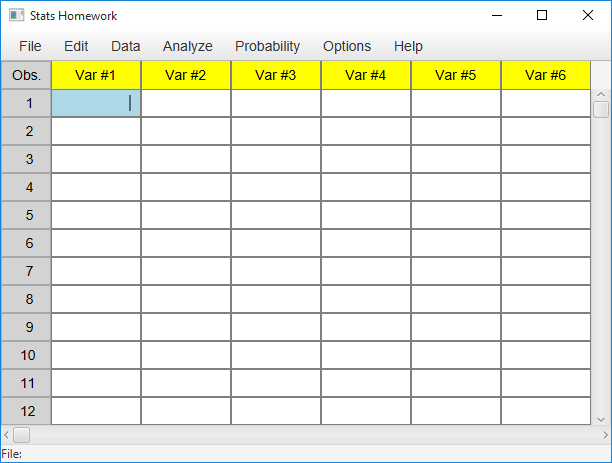Select the Var #1 column header

point(96,75)
